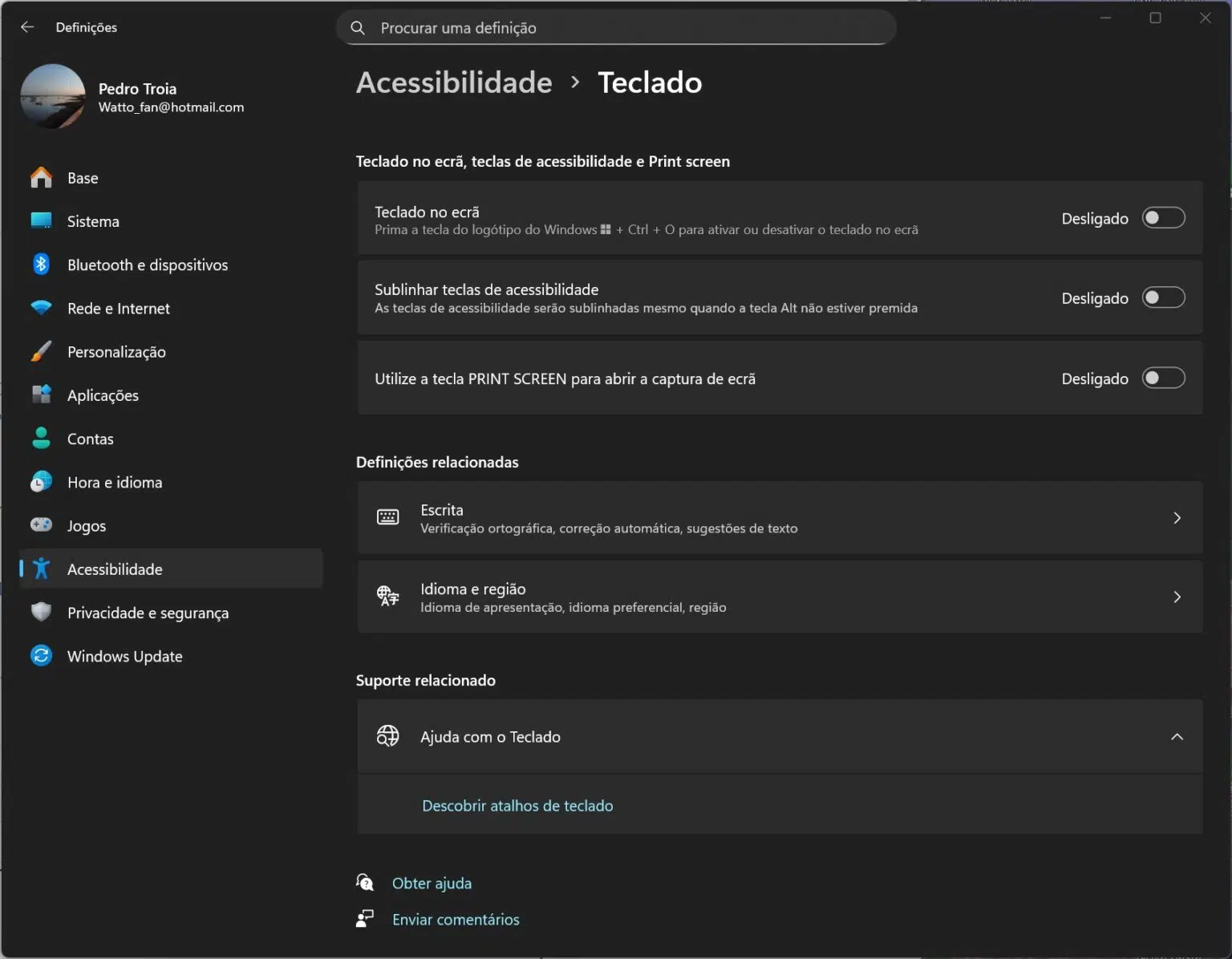Open Bluetooth e dispositivos
The width and height of the screenshot is (1232, 959).
coord(171,265)
